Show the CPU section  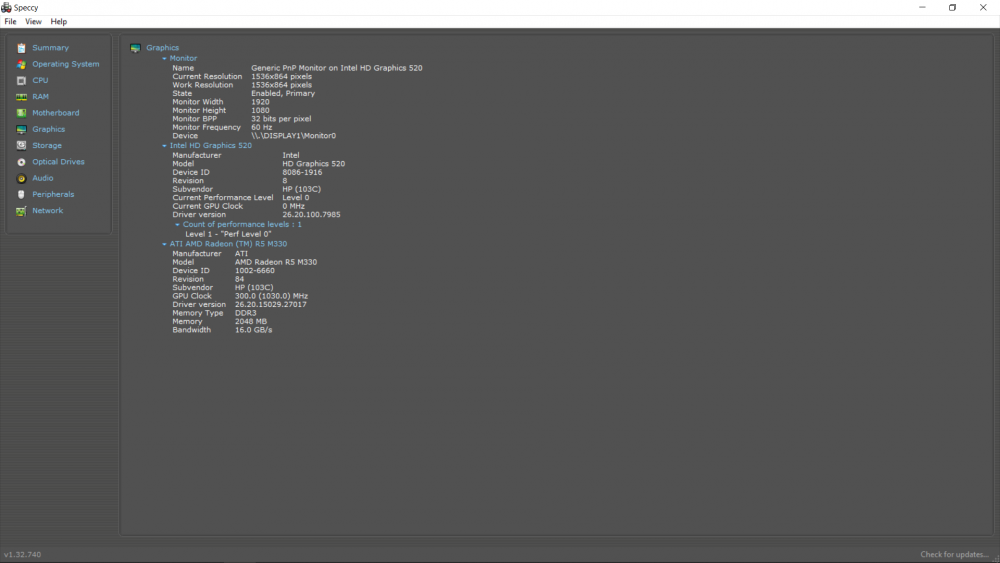tap(40, 80)
